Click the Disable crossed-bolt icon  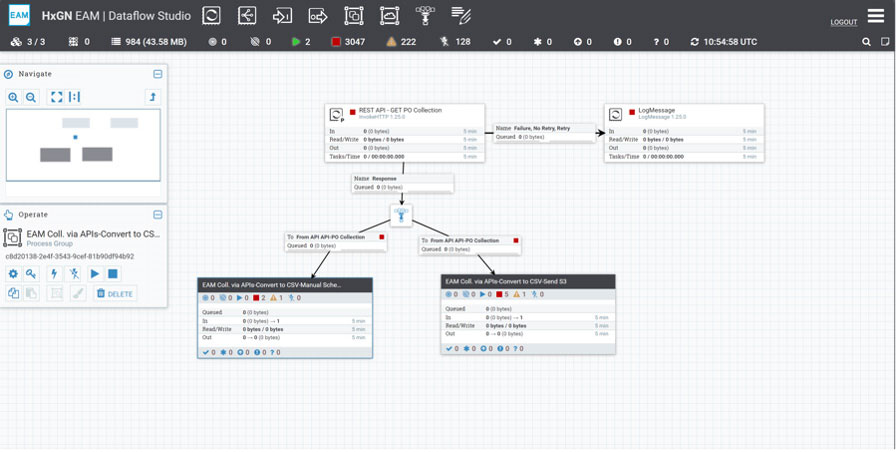(74, 274)
